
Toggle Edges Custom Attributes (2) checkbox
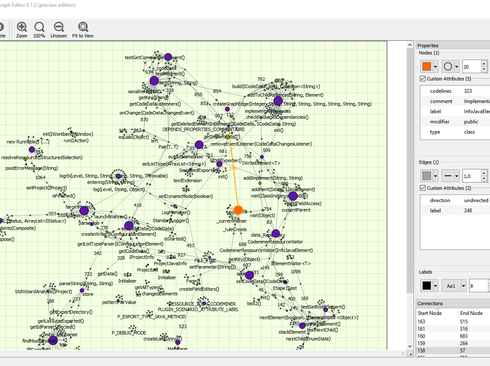[x=423, y=188]
